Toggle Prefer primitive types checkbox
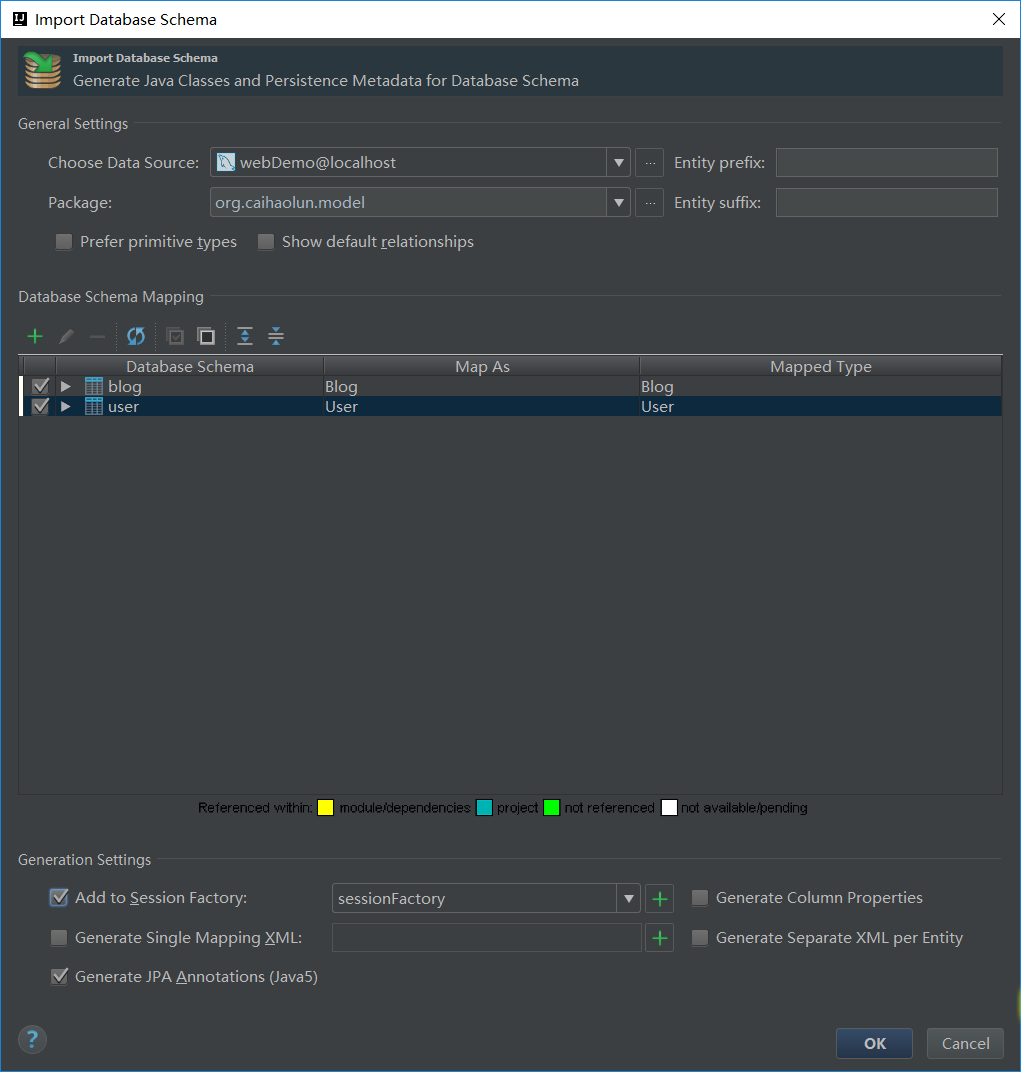Image resolution: width=1021 pixels, height=1072 pixels. pyautogui.click(x=64, y=242)
